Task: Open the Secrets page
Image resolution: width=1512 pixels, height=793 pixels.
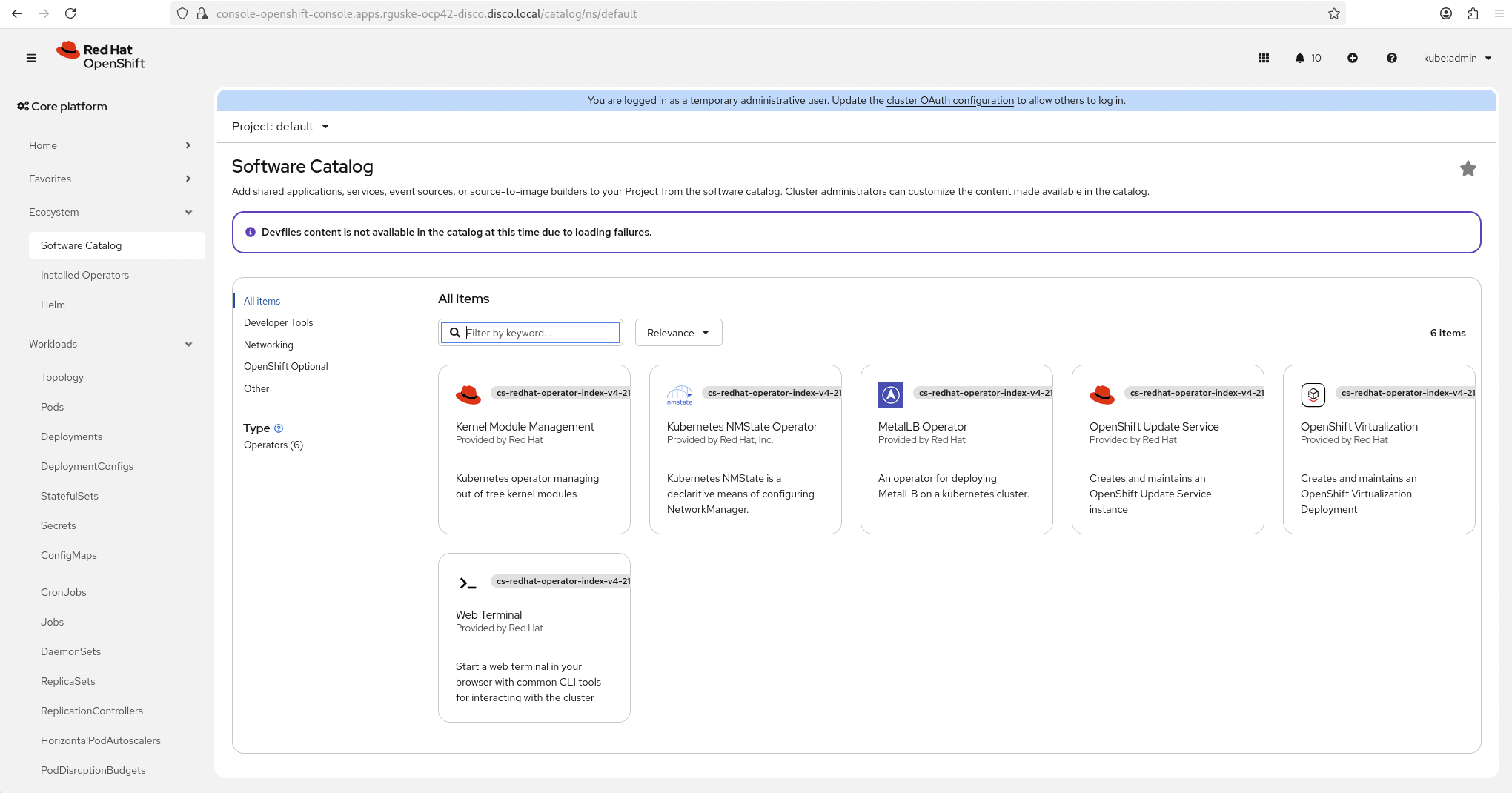Action: (58, 525)
